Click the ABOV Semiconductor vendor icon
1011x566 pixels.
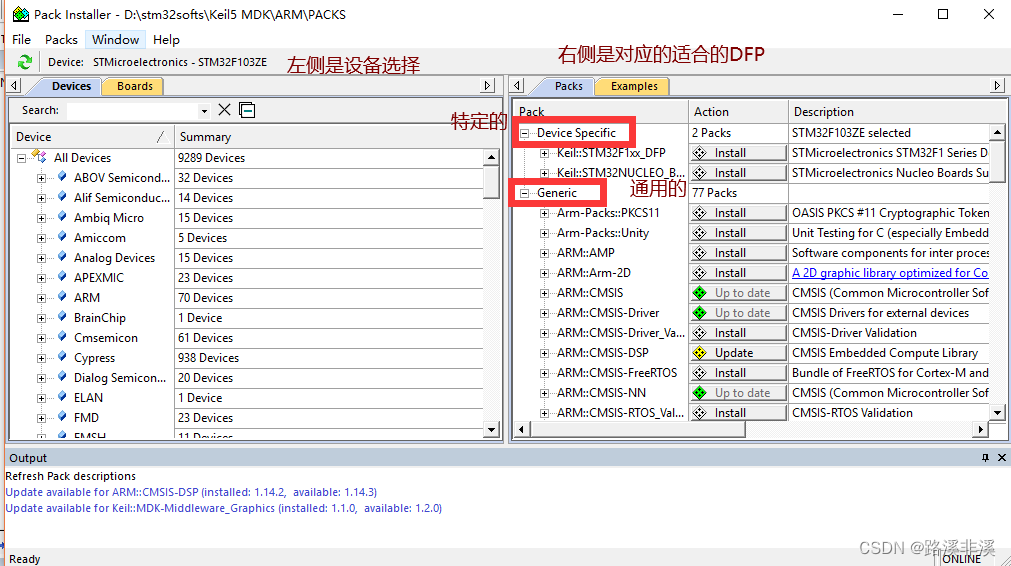62,176
